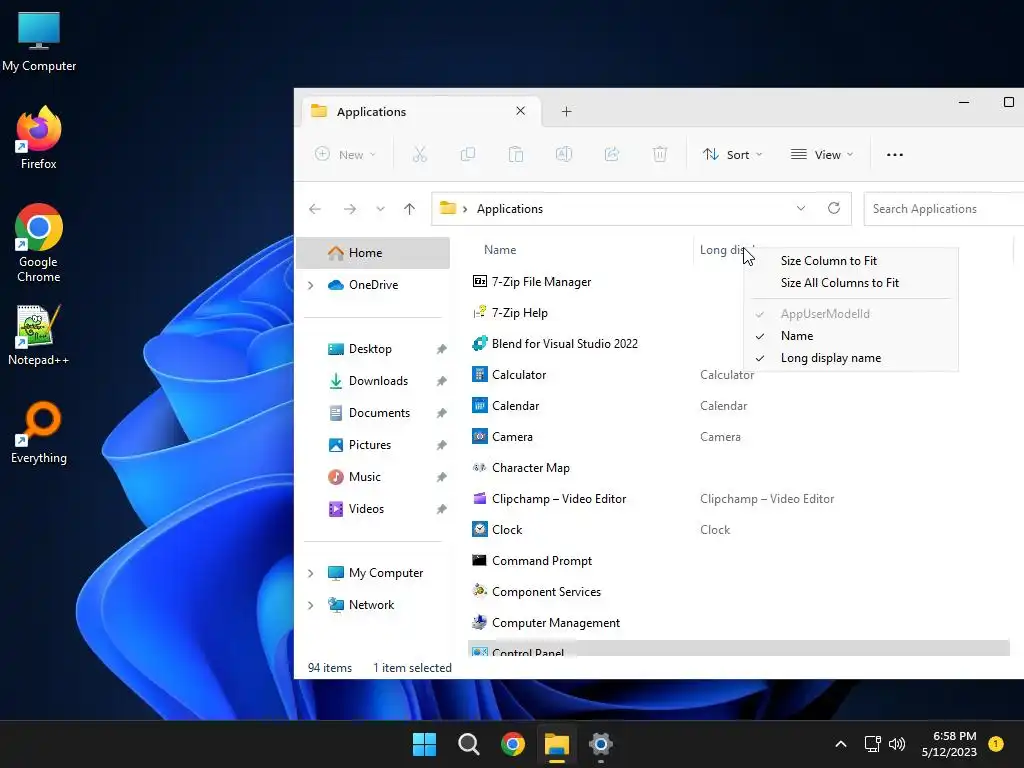Open a new tab with plus button

[x=566, y=112]
